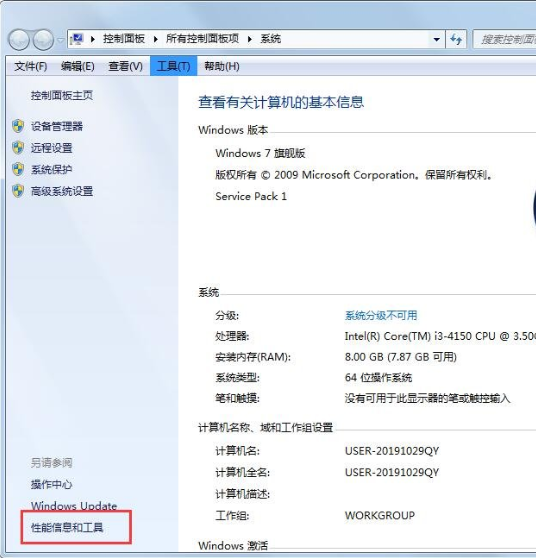Image resolution: width=536 pixels, height=558 pixels.
Task: Open 高级系统设置 link
Action: coord(62,191)
